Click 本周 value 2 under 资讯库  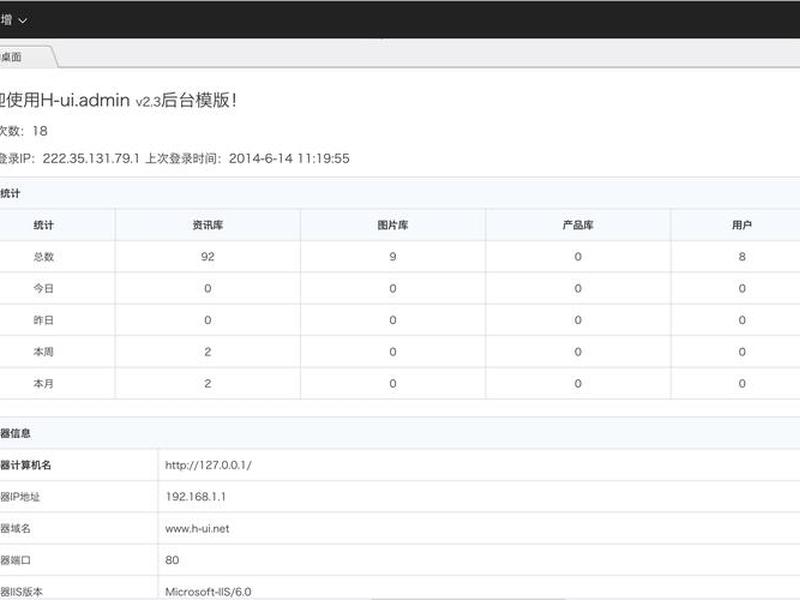pos(208,352)
